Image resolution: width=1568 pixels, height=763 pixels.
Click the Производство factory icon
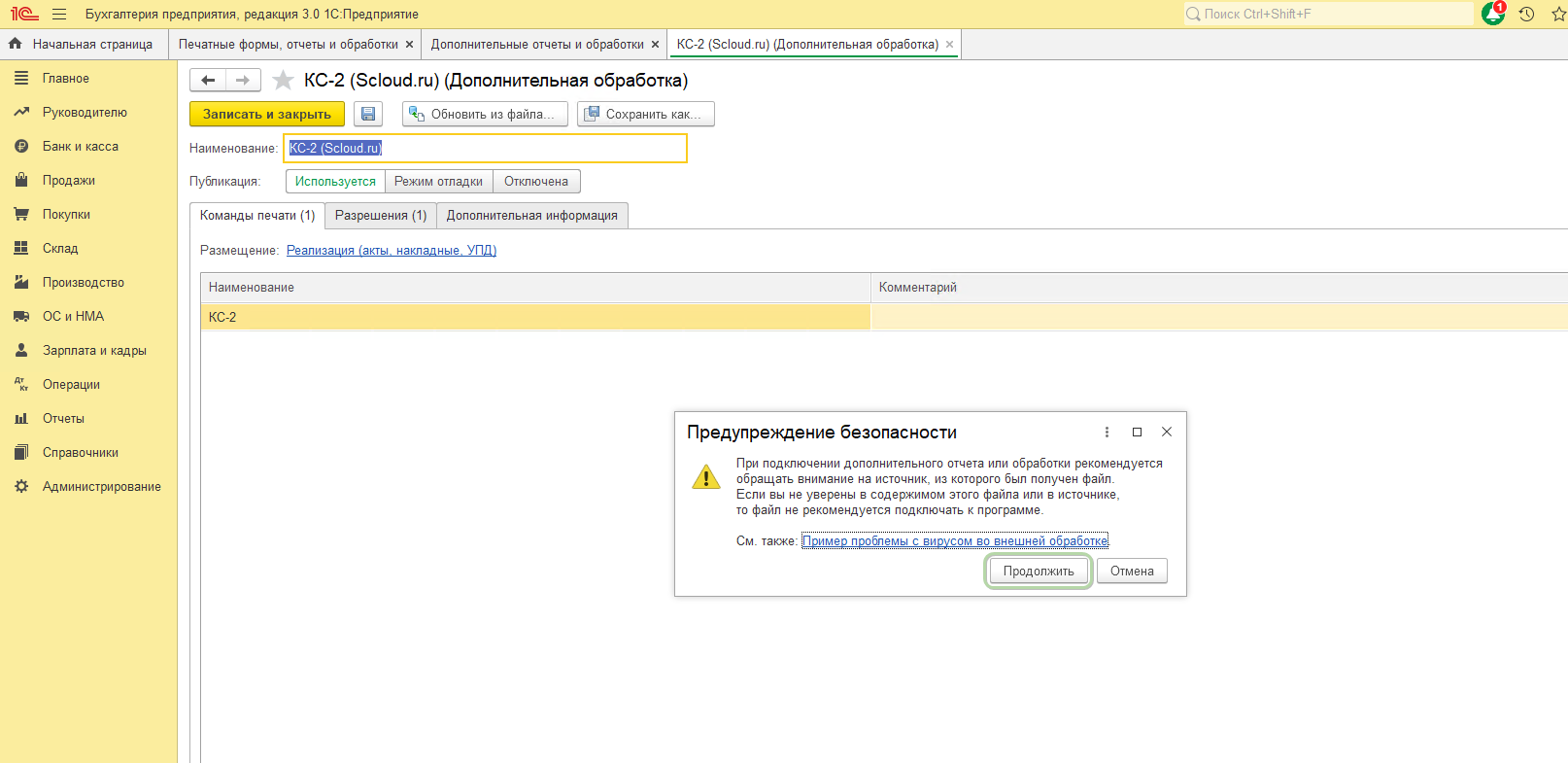(21, 282)
